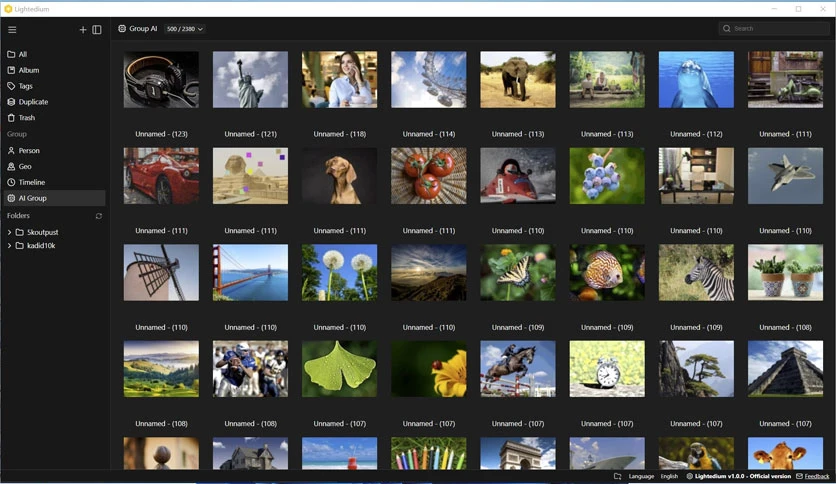Click the Skoutpust folder icon

pos(20,232)
